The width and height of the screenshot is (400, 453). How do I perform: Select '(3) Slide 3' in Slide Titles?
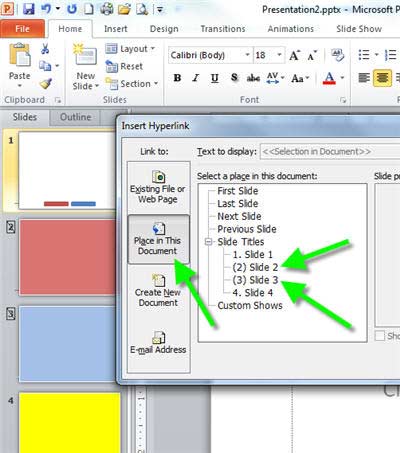click(255, 280)
